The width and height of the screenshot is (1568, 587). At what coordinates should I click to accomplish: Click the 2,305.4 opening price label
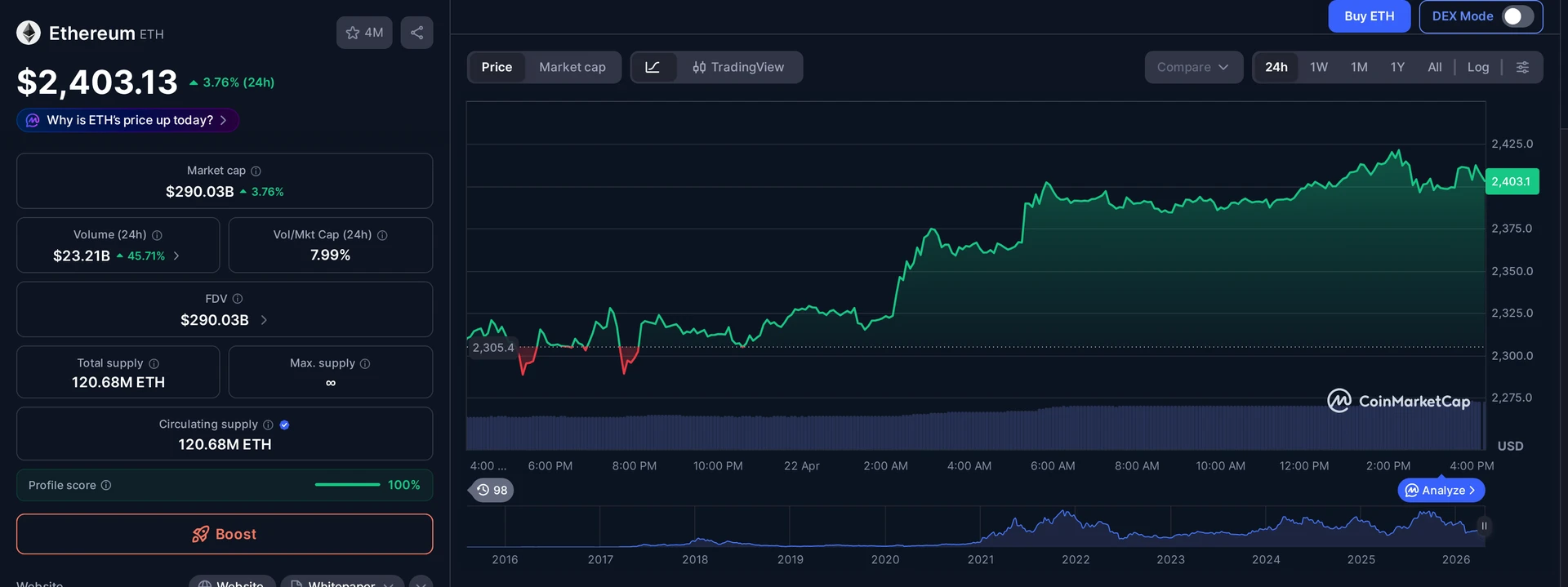tap(493, 347)
